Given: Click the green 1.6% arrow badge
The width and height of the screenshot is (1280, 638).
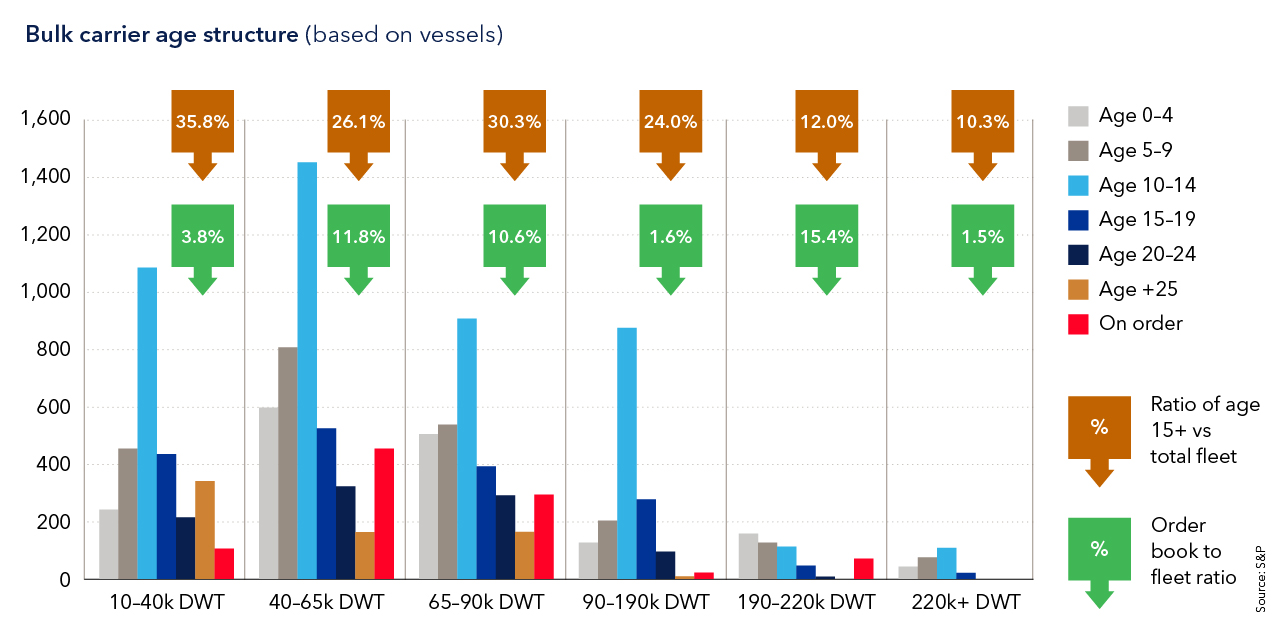Looking at the screenshot, I should point(670,238).
